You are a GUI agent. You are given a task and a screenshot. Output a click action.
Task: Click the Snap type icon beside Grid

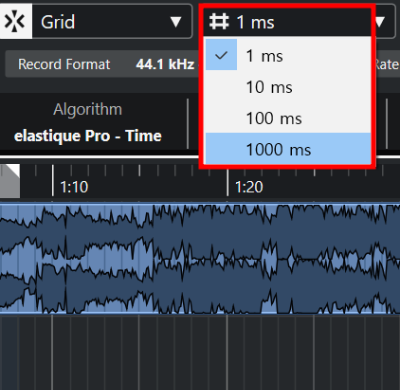[15, 22]
